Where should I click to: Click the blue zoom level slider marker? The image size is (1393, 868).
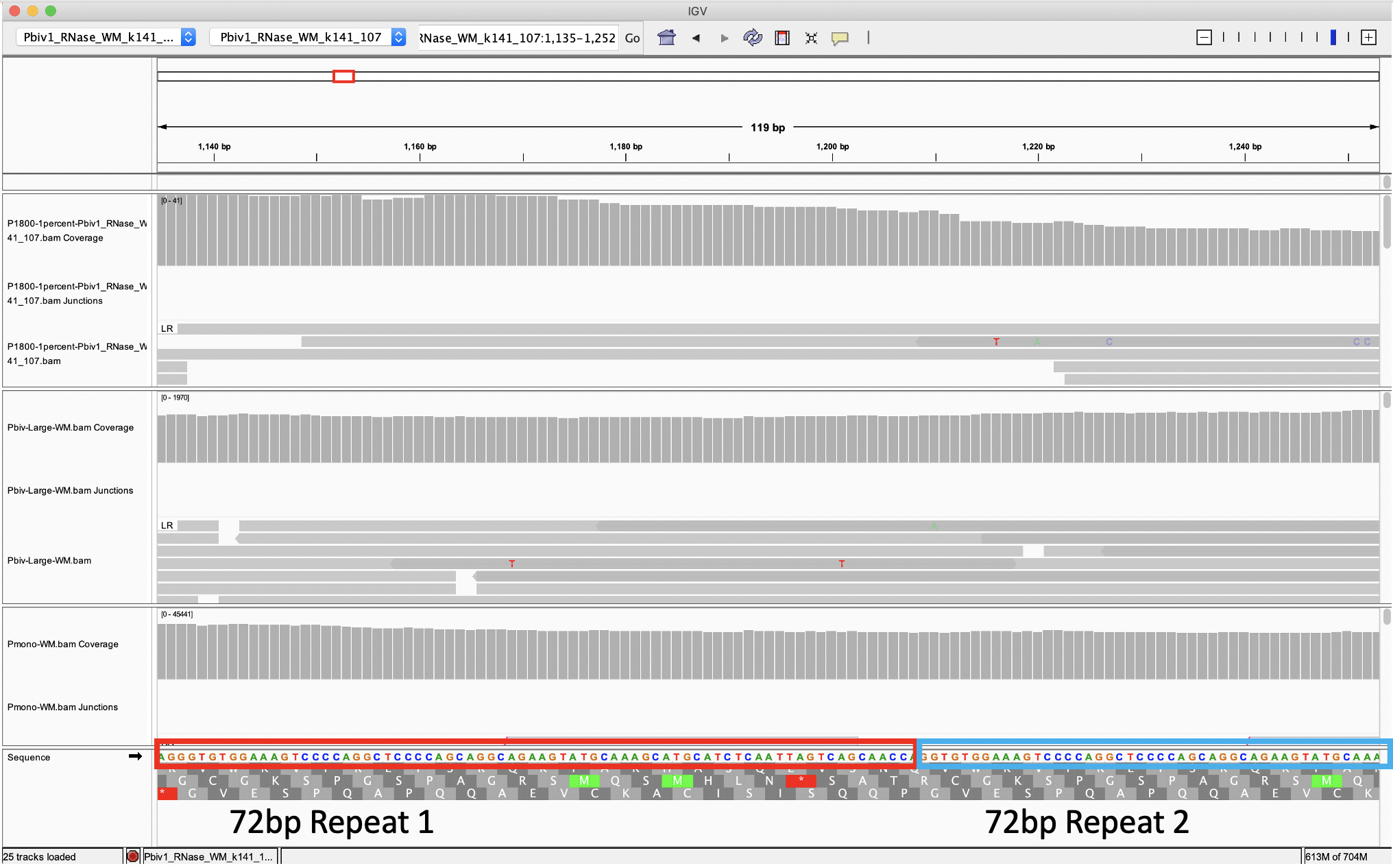[x=1333, y=38]
